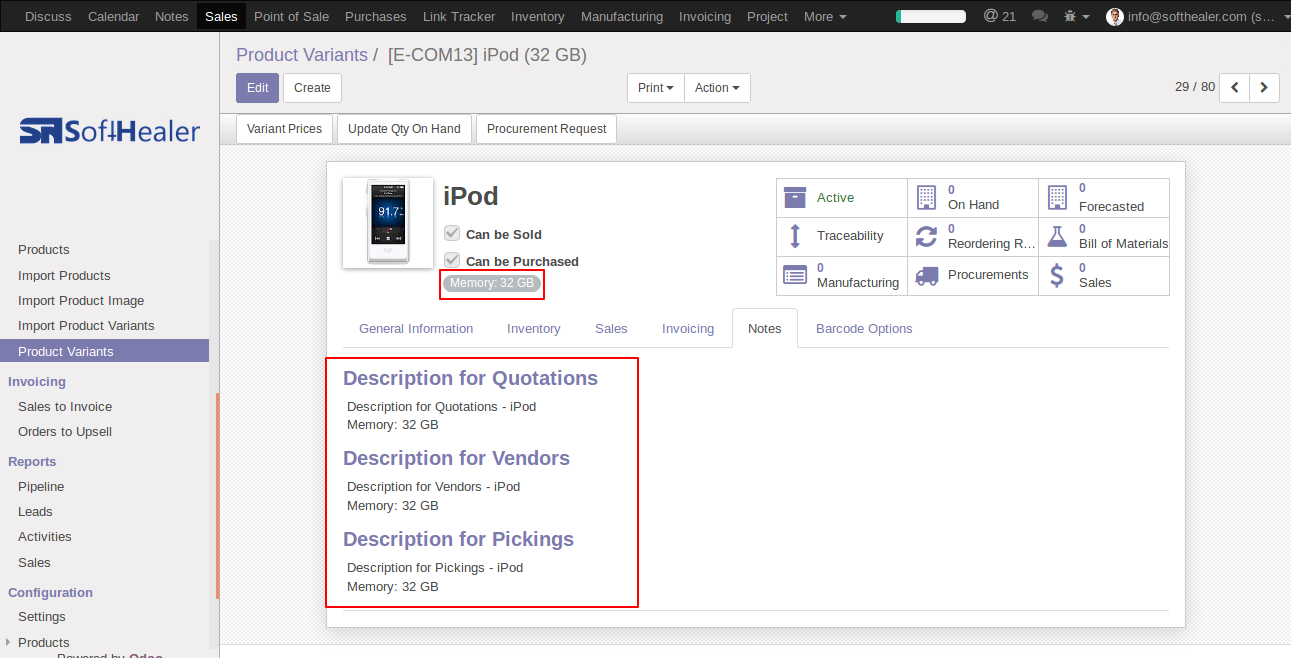Open the Invoicing menu in top bar
The height and width of the screenshot is (658, 1291).
[x=705, y=16]
